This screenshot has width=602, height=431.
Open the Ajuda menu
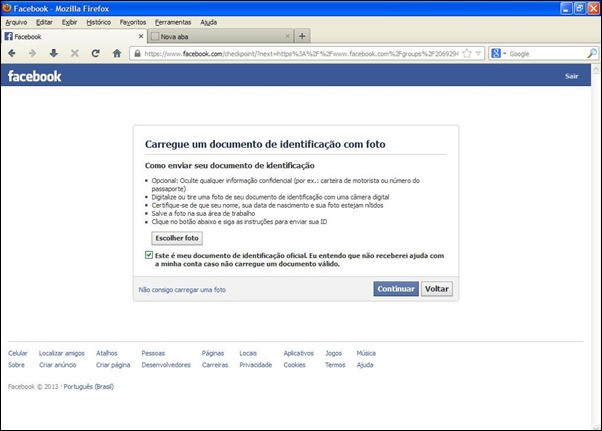(x=208, y=22)
